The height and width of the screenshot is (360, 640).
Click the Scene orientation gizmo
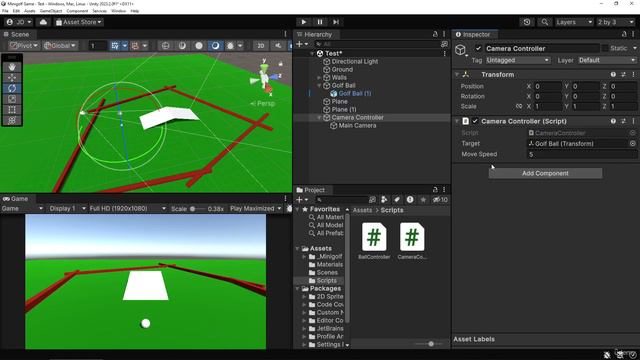(x=265, y=77)
